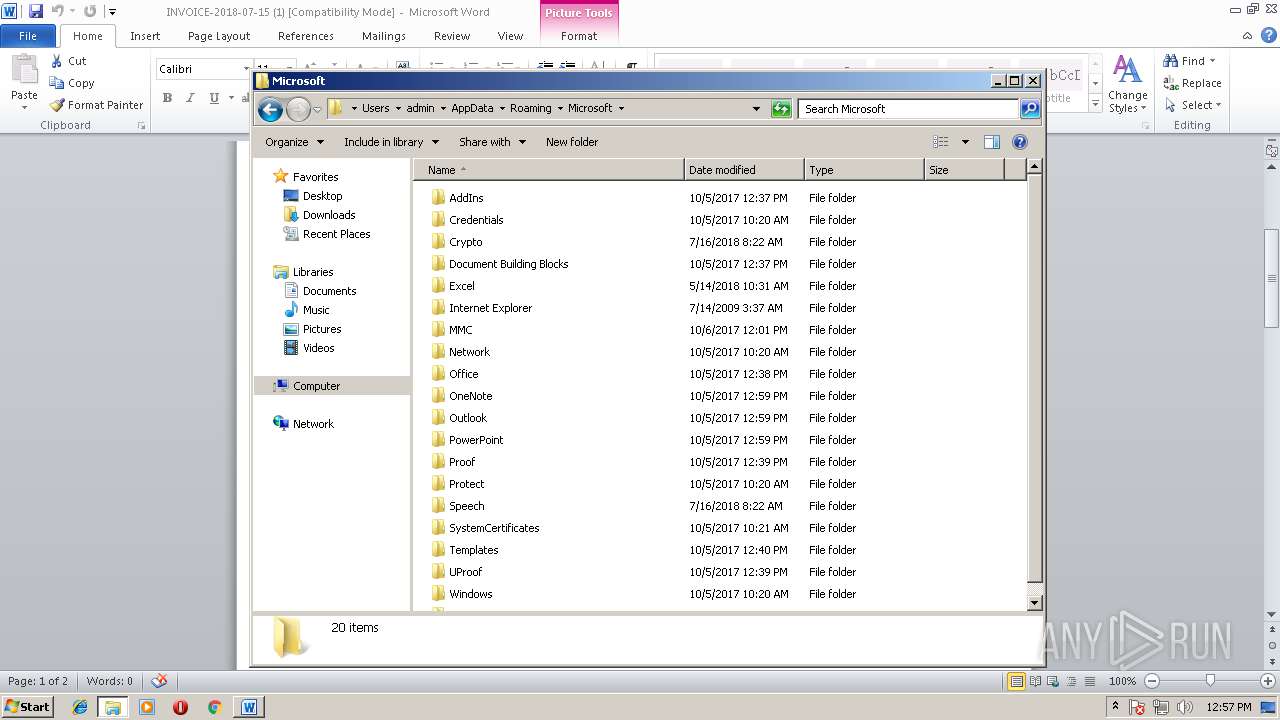Screen dimensions: 1280x720
Task: Open the Organize dropdown menu
Action: 294,142
